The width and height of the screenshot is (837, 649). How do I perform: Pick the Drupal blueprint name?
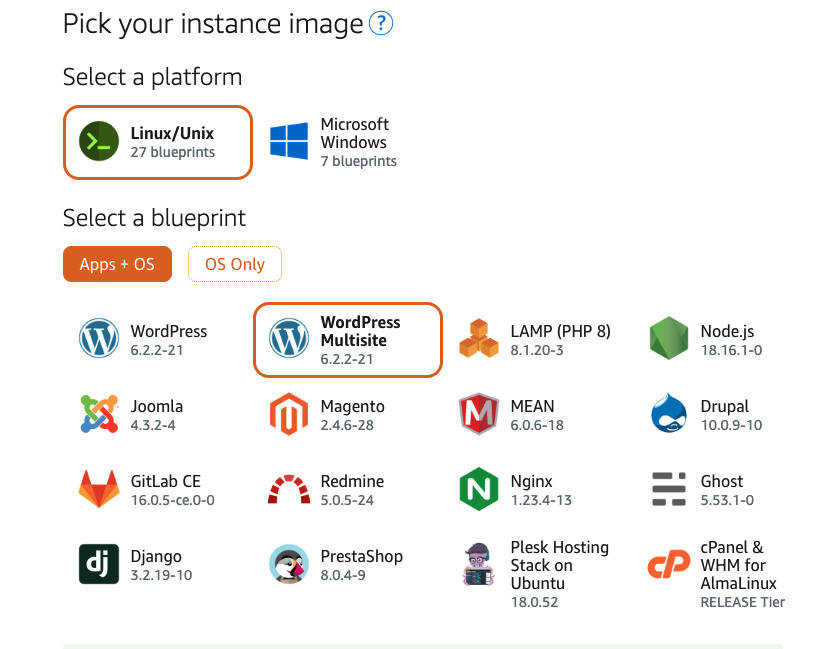724,407
